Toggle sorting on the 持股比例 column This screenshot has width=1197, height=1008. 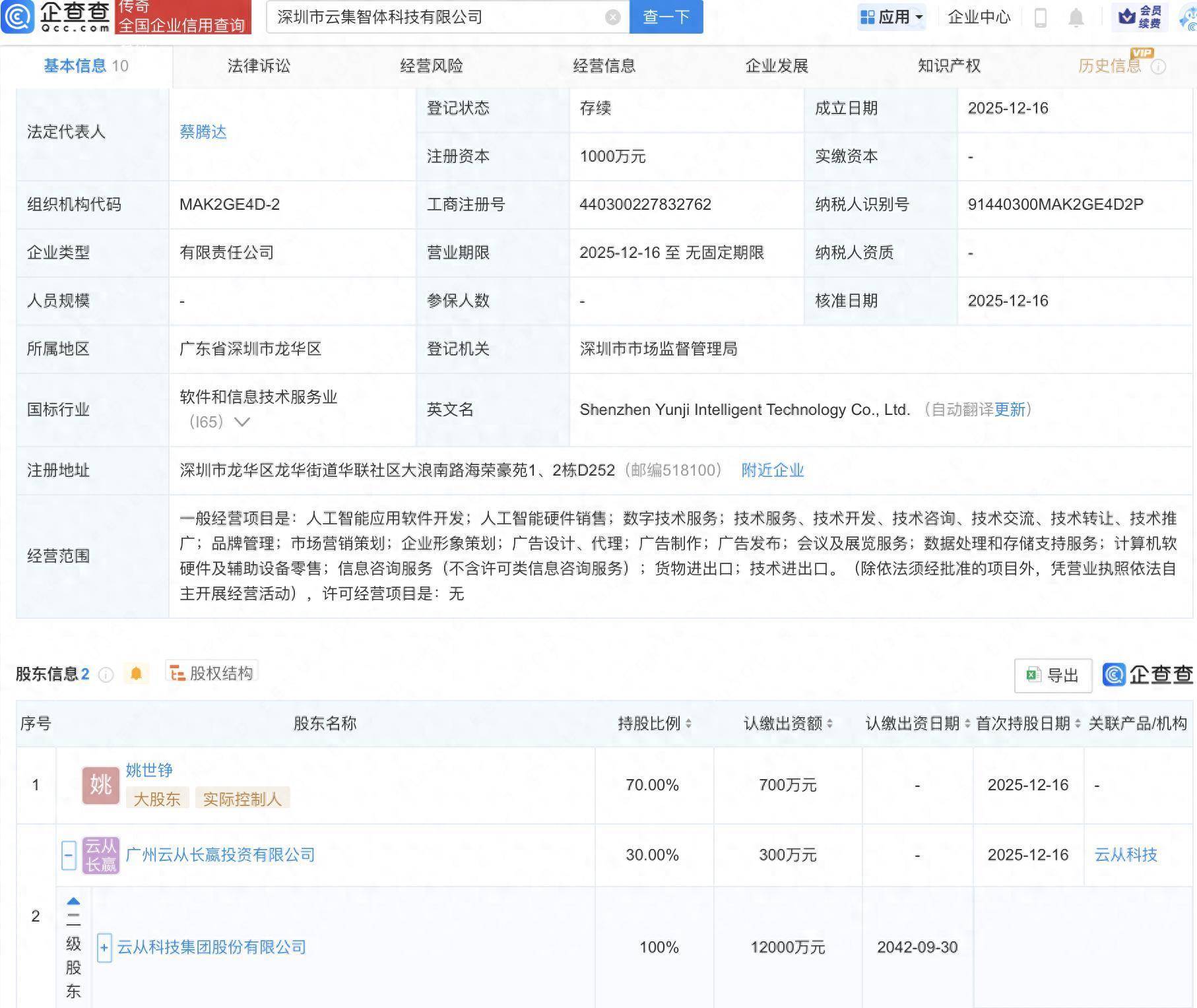click(689, 724)
